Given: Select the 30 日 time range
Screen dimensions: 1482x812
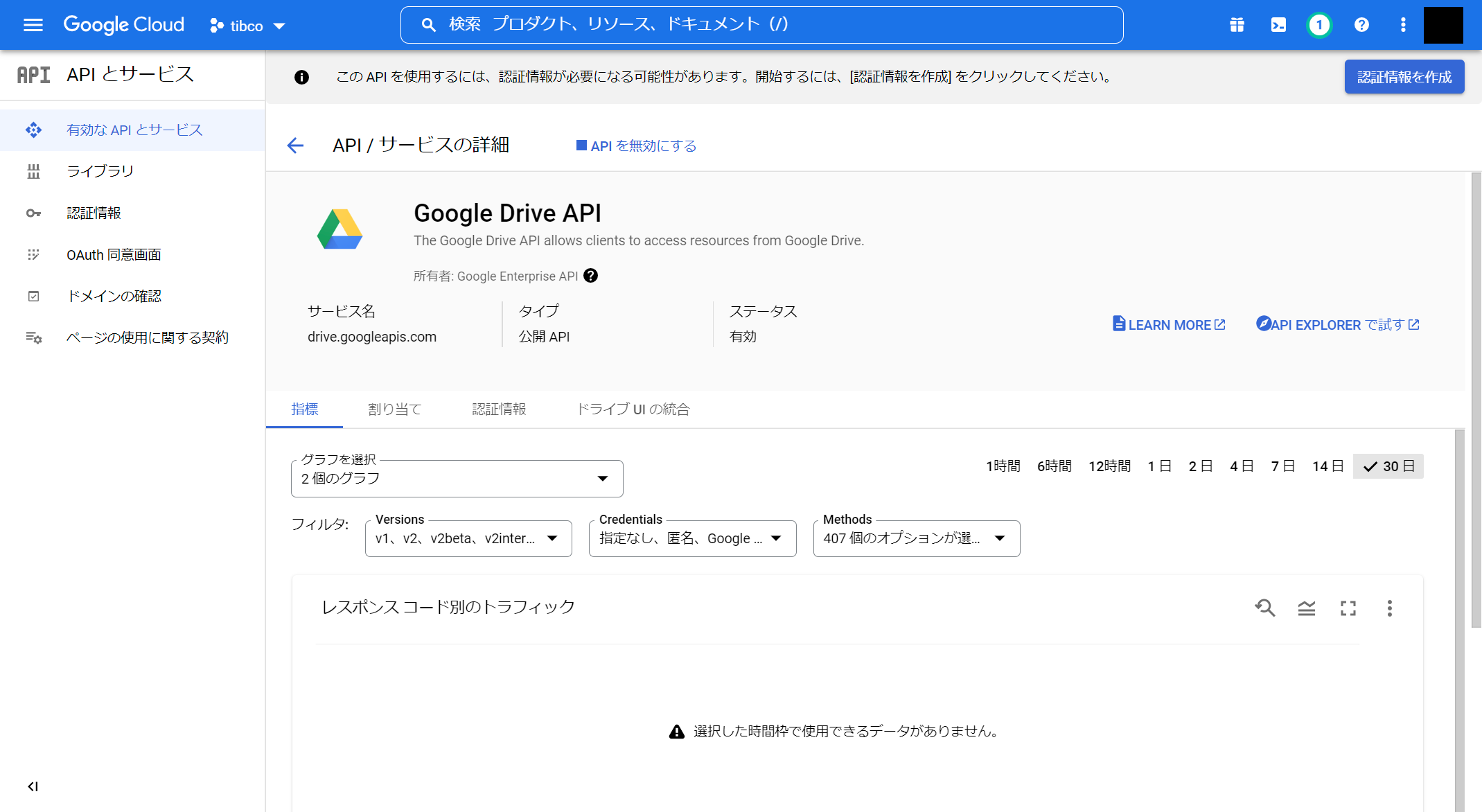Looking at the screenshot, I should (x=1388, y=466).
